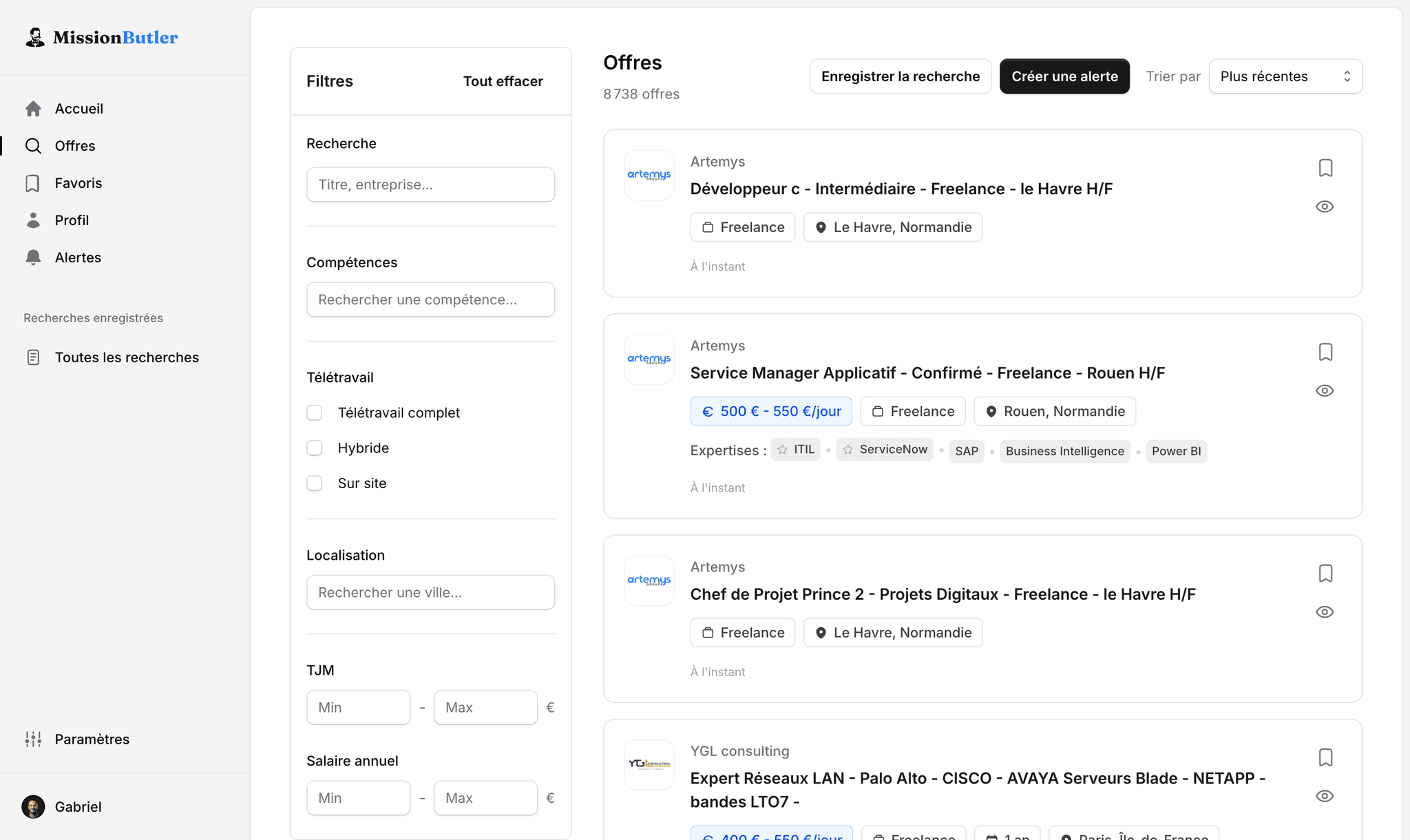Image resolution: width=1410 pixels, height=840 pixels.
Task: Click Gabriel's avatar picture
Action: tap(33, 807)
